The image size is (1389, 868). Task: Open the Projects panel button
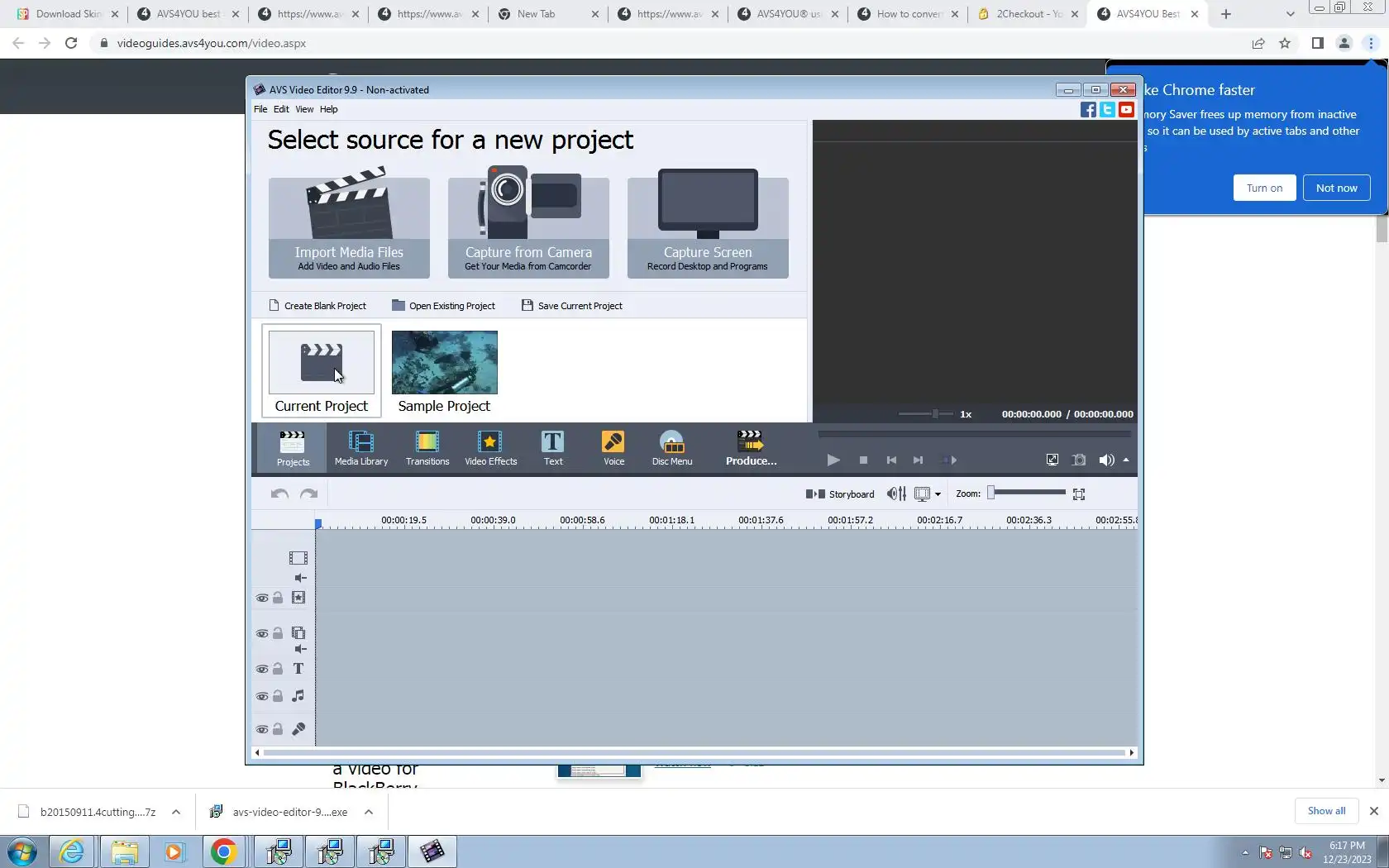[293, 448]
